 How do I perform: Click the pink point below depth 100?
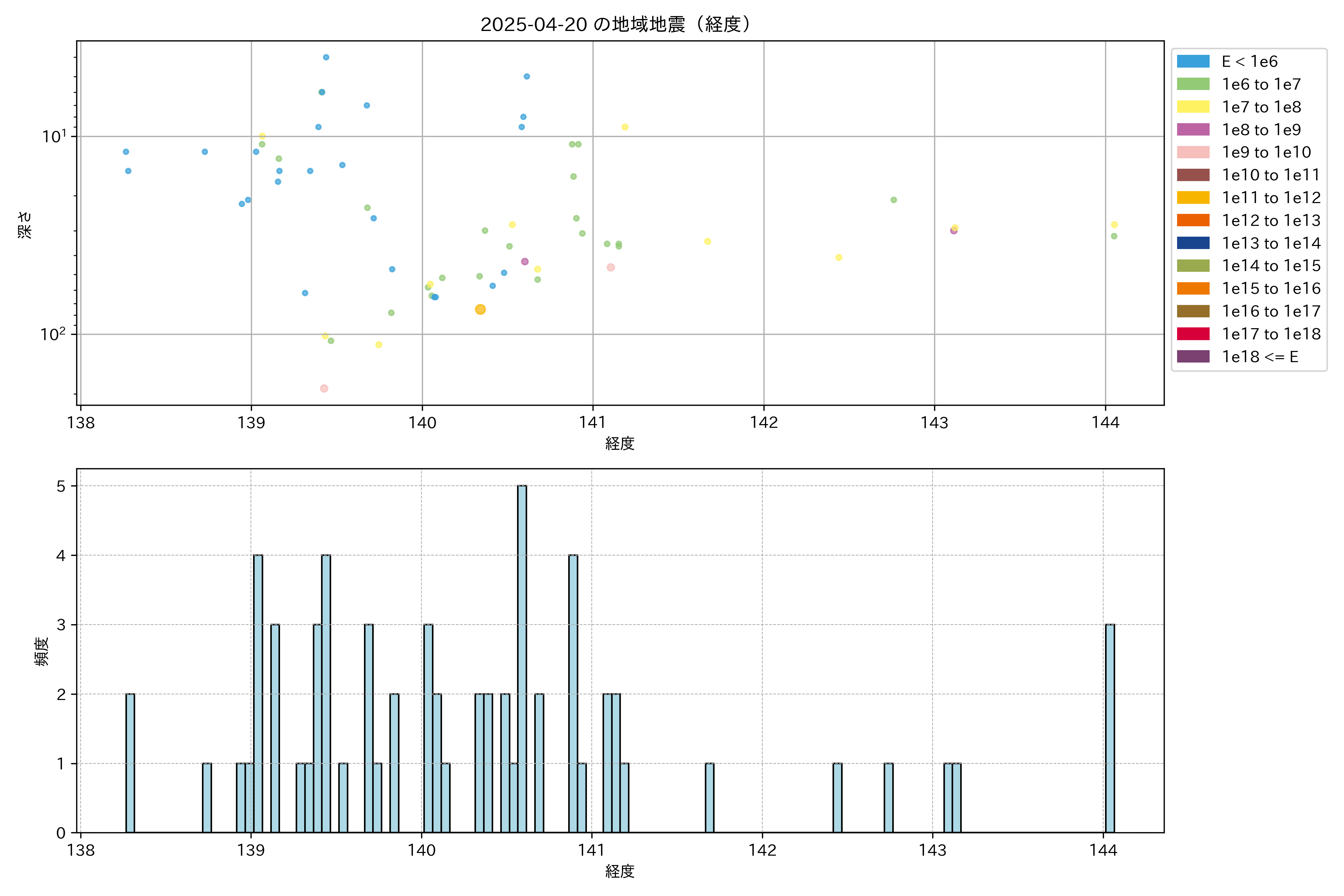pos(324,389)
